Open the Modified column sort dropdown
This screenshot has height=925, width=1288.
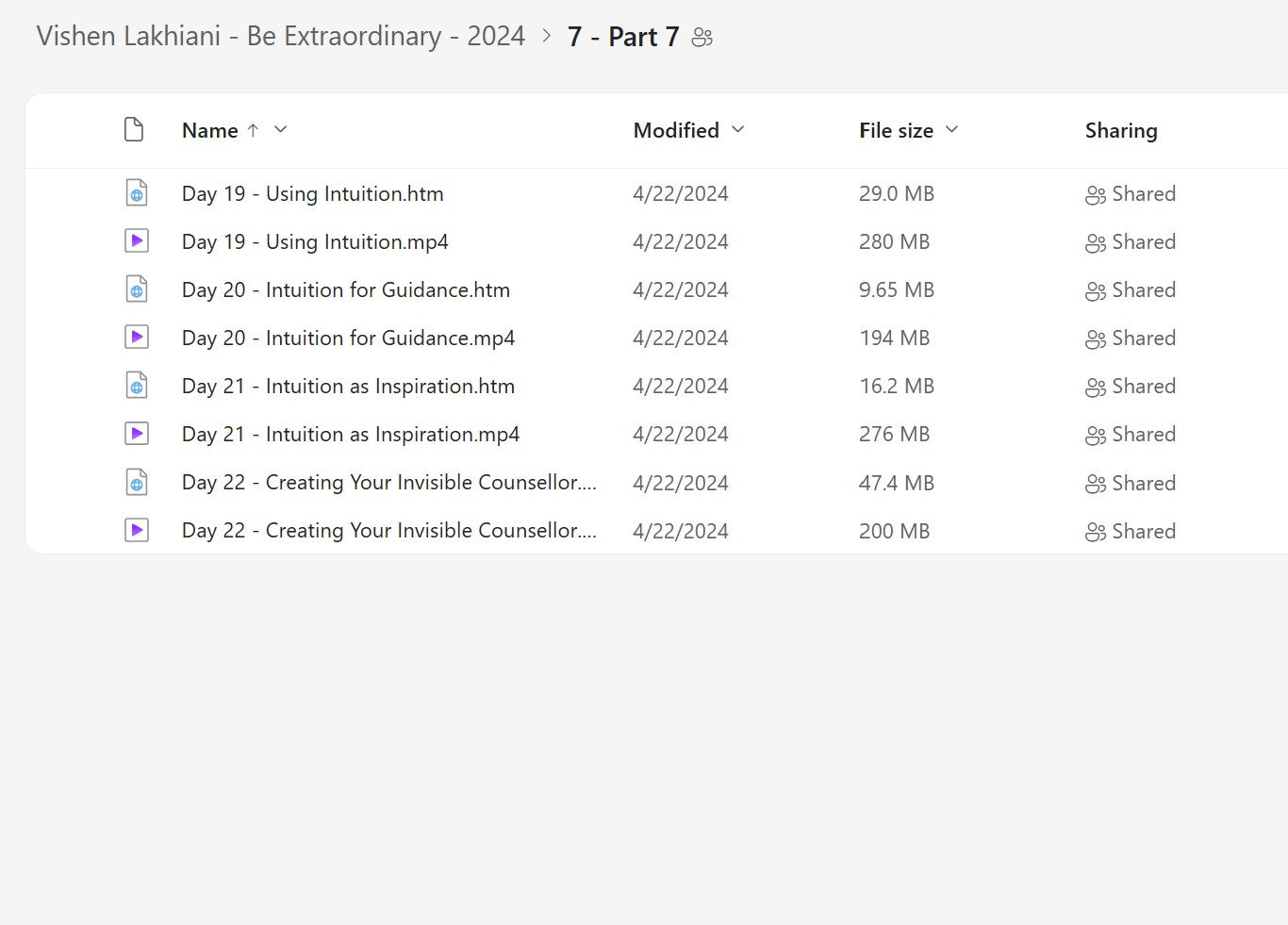tap(737, 130)
